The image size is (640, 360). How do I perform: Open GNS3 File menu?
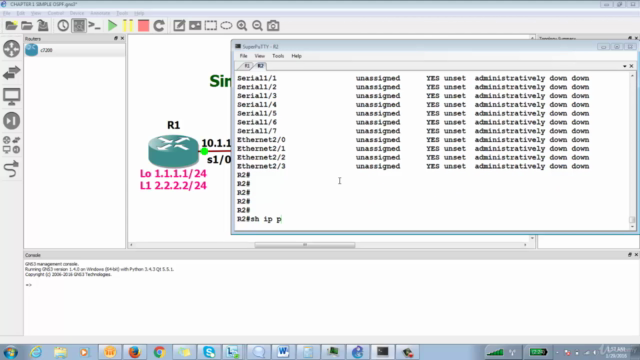click(x=7, y=13)
